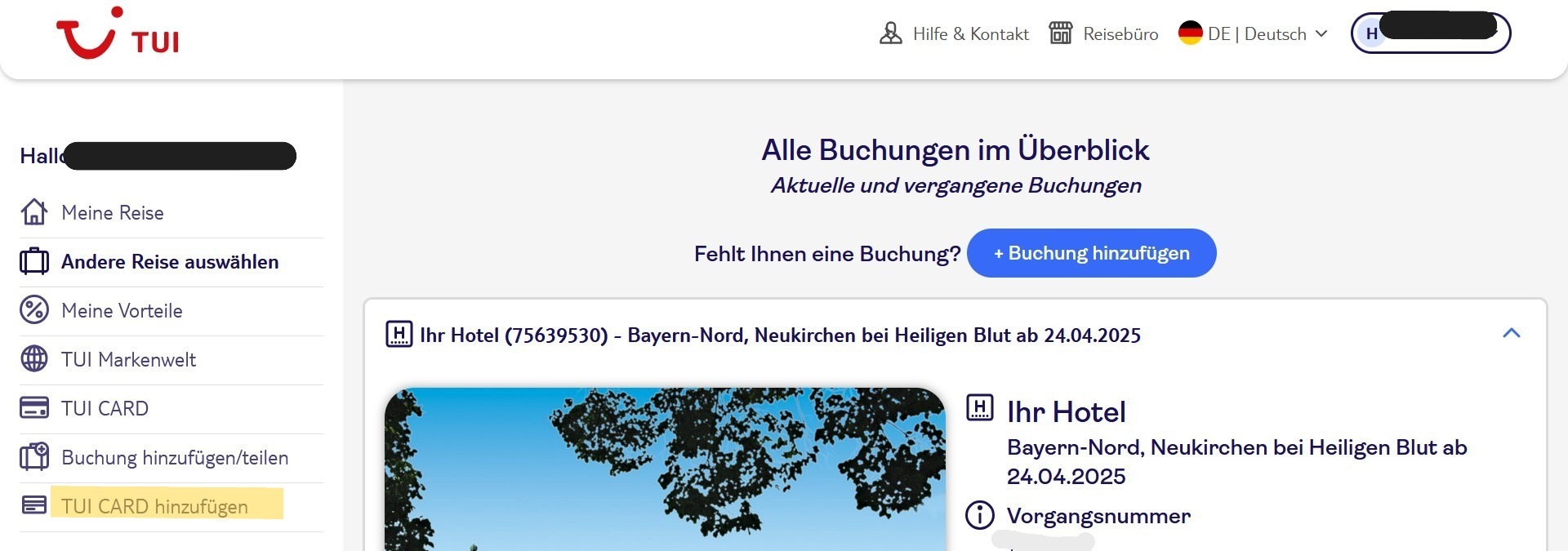Click the credit card icon beside TUI CARD

[33, 408]
